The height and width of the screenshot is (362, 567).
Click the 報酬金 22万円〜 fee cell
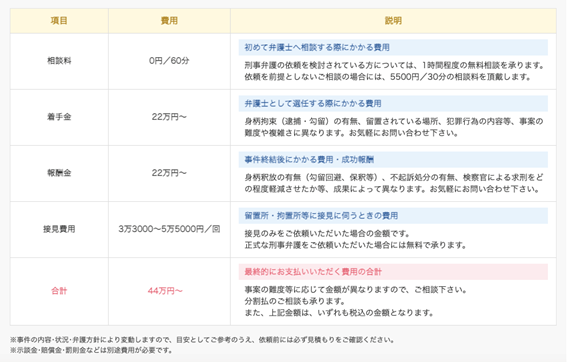(x=169, y=173)
